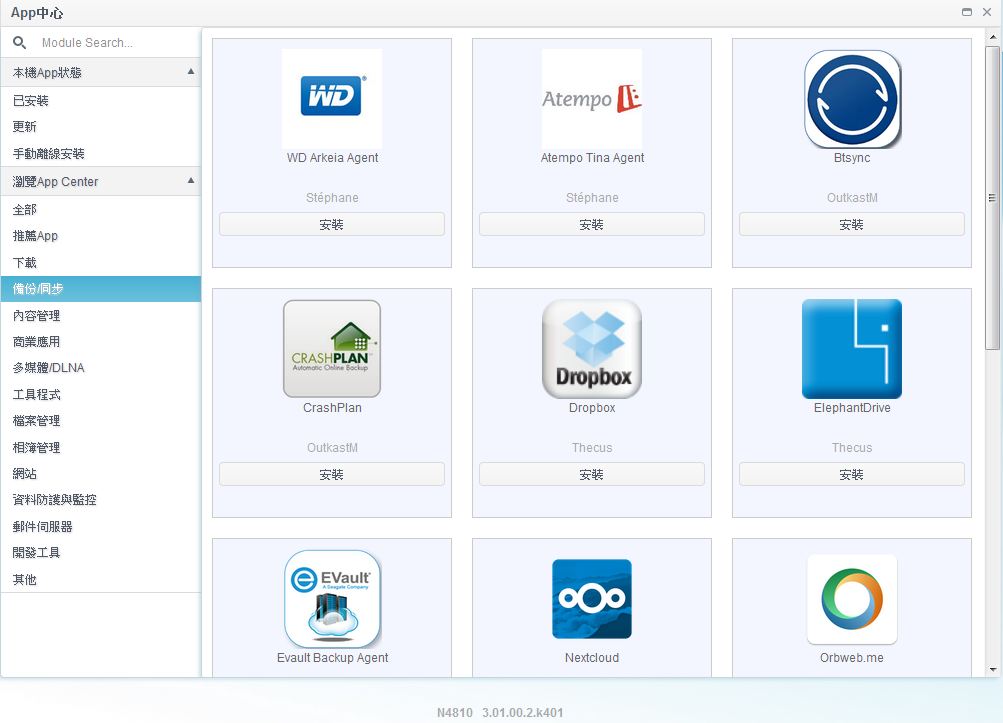Viewport: 1003px width, 723px height.
Task: Click author Thecus under Dropbox
Action: point(592,447)
